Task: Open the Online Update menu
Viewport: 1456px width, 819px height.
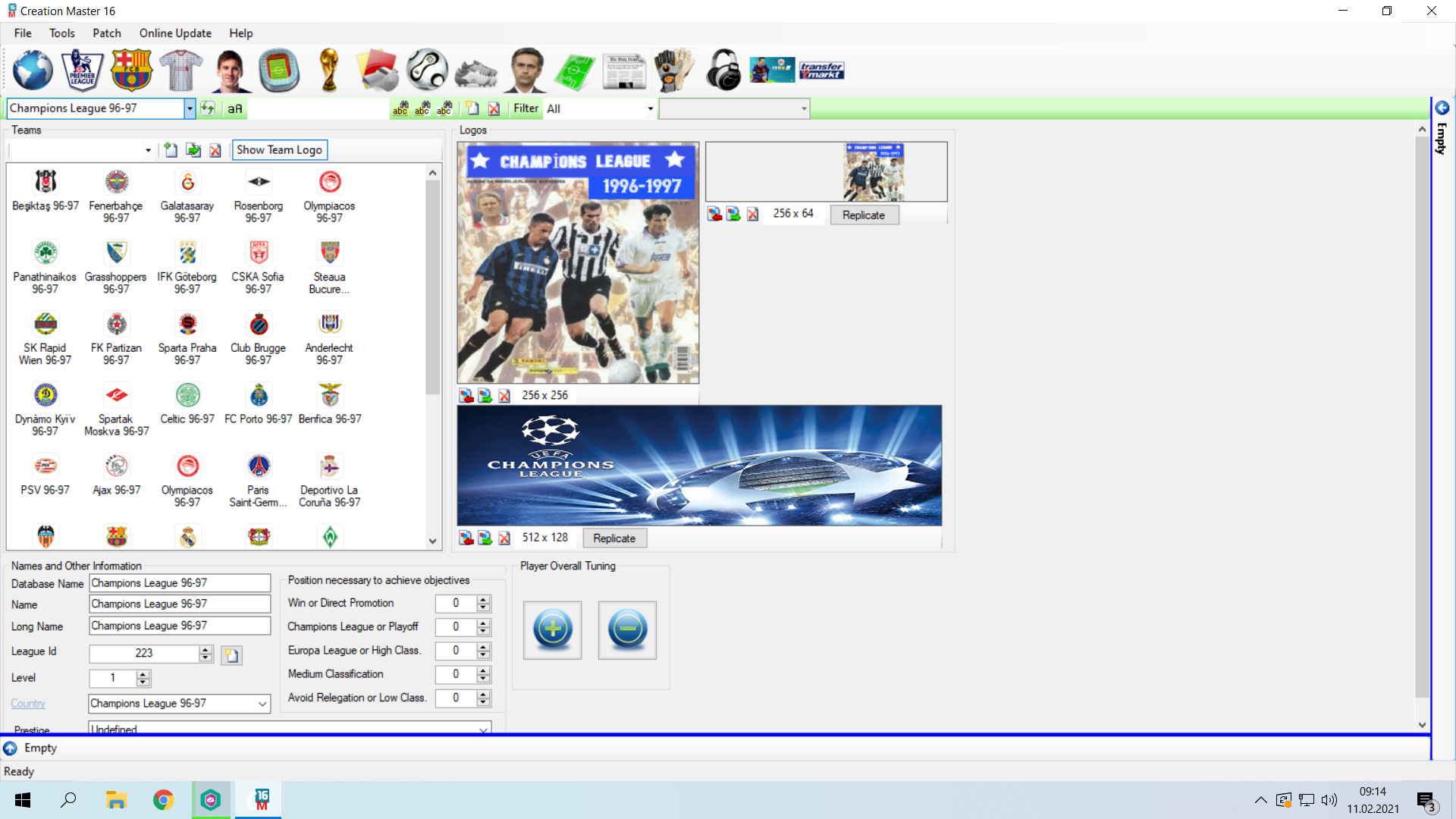Action: click(x=175, y=33)
